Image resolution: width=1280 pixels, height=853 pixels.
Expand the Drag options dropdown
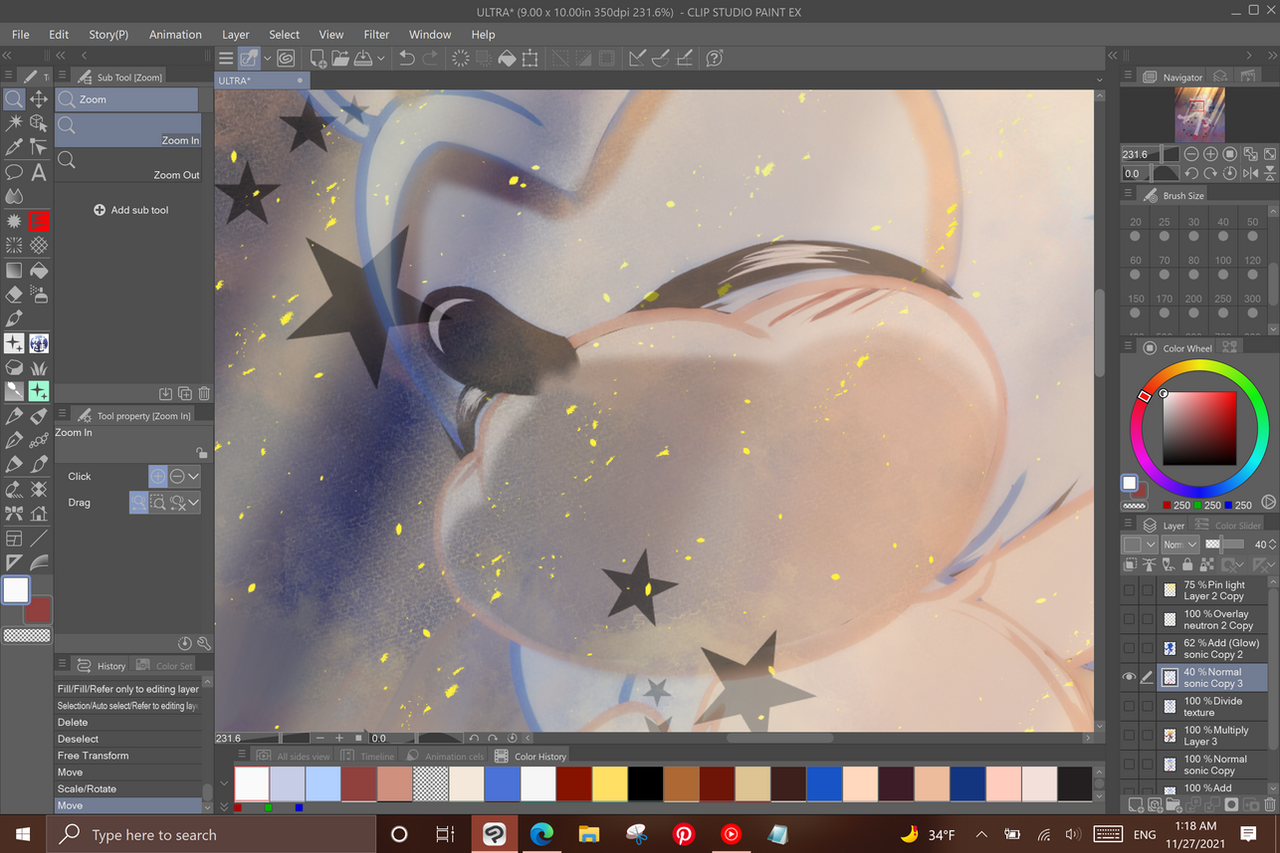[x=194, y=503]
